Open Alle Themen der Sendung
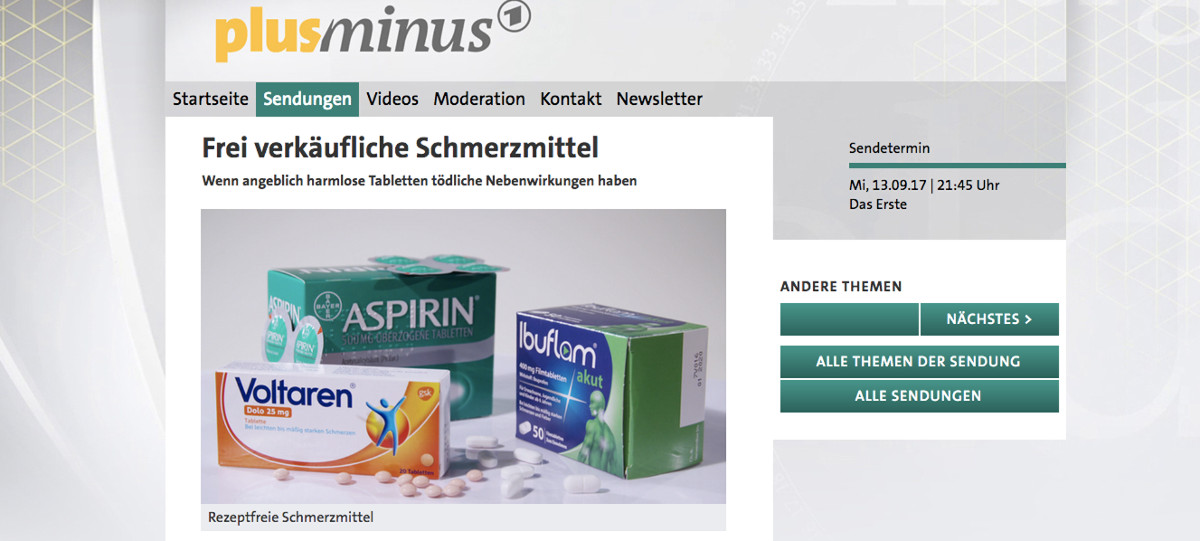The width and height of the screenshot is (1200, 541). (918, 361)
